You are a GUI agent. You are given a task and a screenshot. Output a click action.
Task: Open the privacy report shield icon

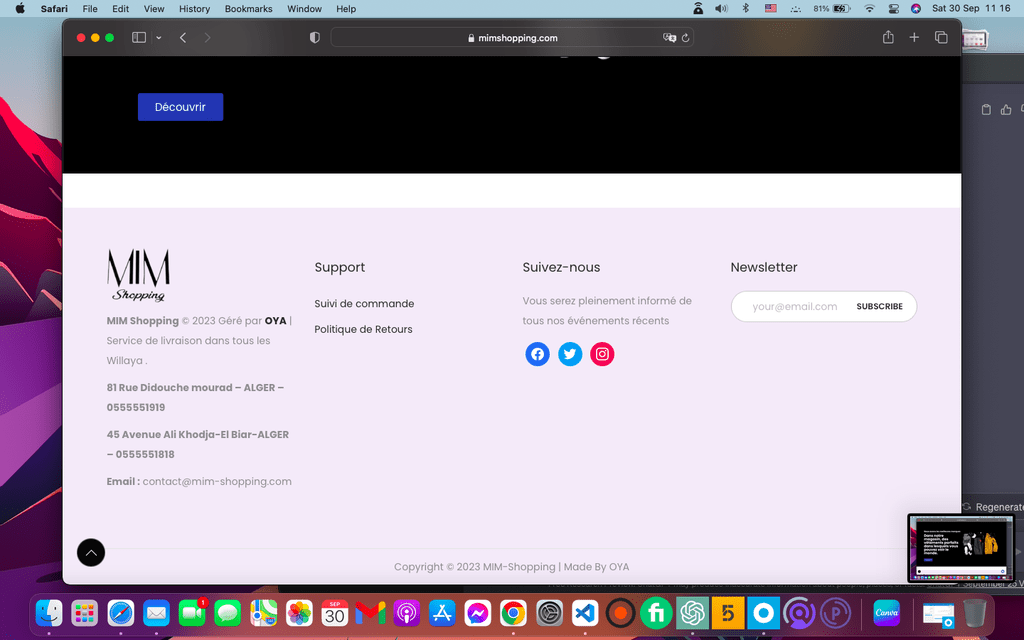[x=315, y=38]
